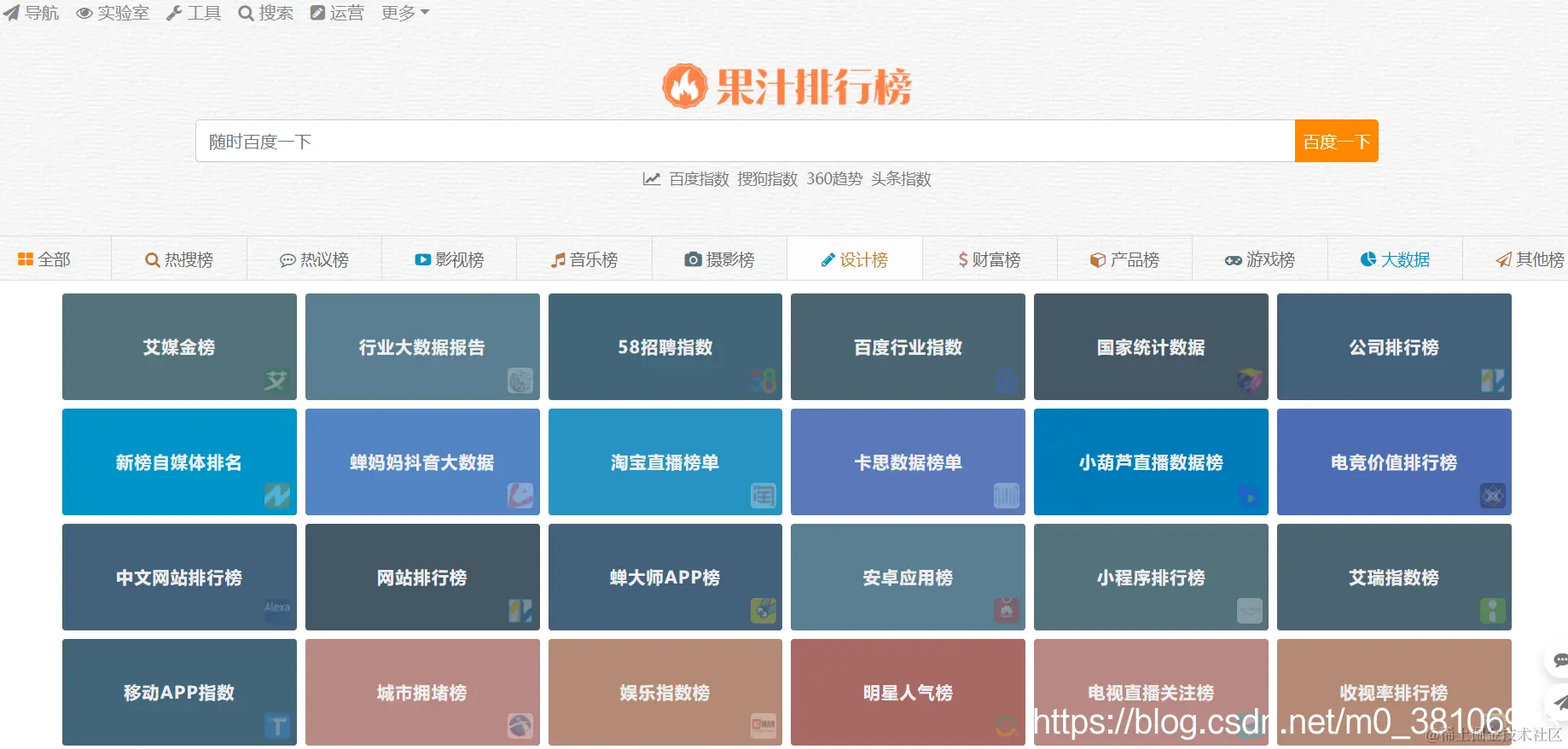Open the 导航 navigation menu
Viewport: 1568px width, 749px height.
point(31,13)
